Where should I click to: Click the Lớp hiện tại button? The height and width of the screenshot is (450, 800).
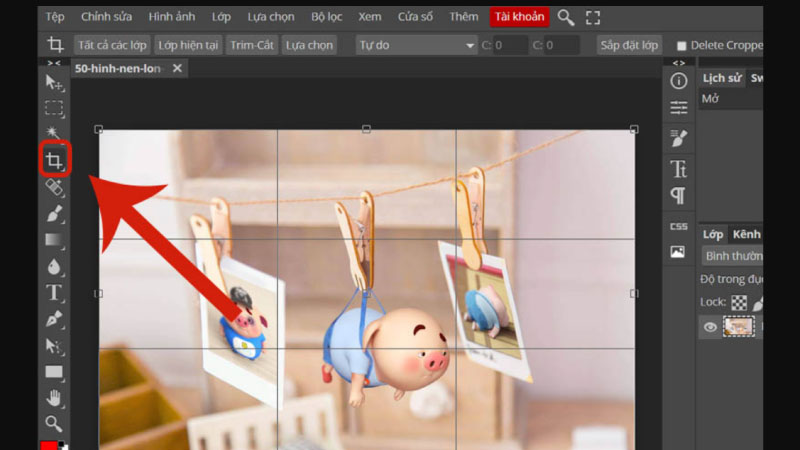(x=188, y=45)
